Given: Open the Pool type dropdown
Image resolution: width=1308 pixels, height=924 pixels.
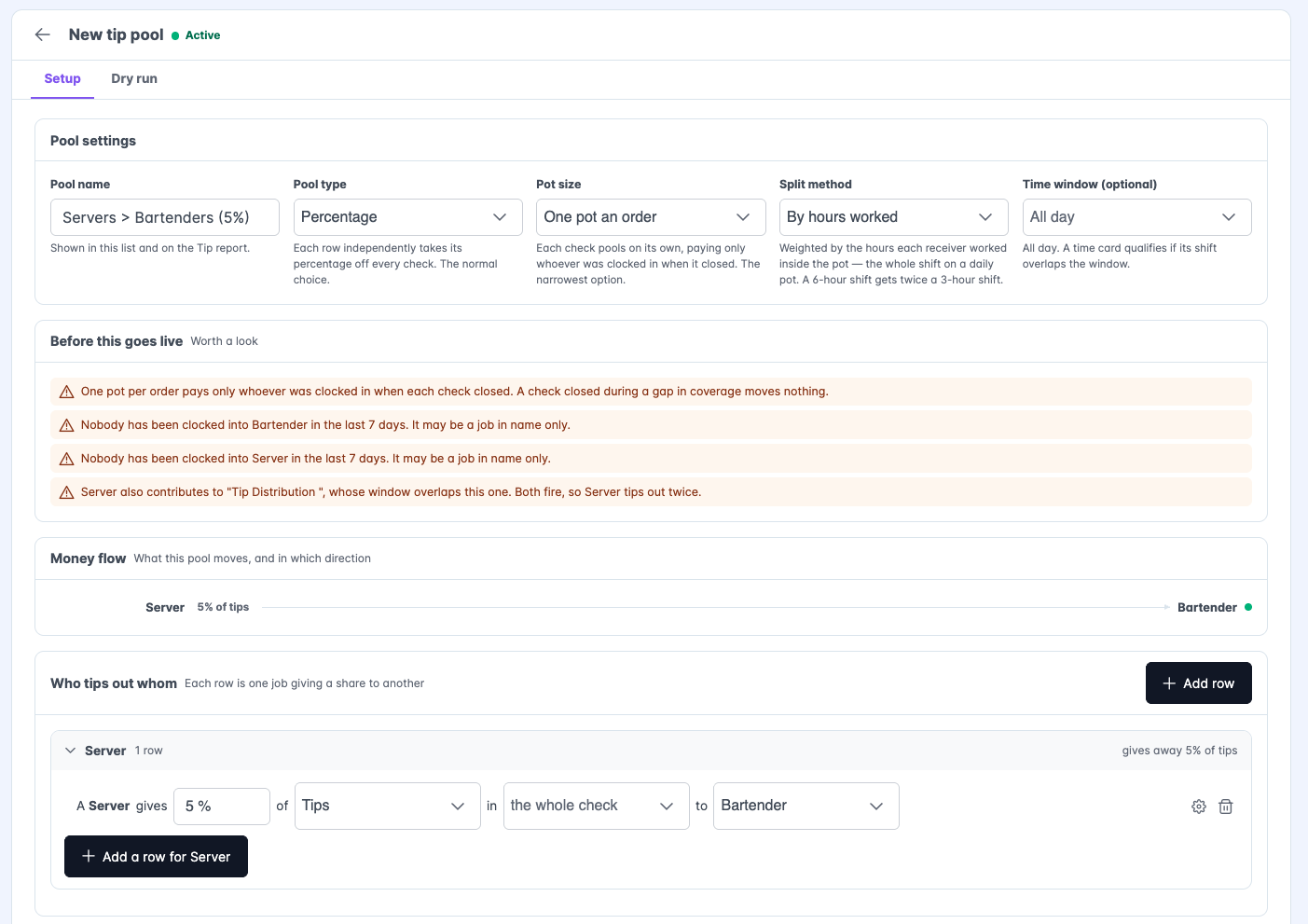Looking at the screenshot, I should pyautogui.click(x=407, y=217).
